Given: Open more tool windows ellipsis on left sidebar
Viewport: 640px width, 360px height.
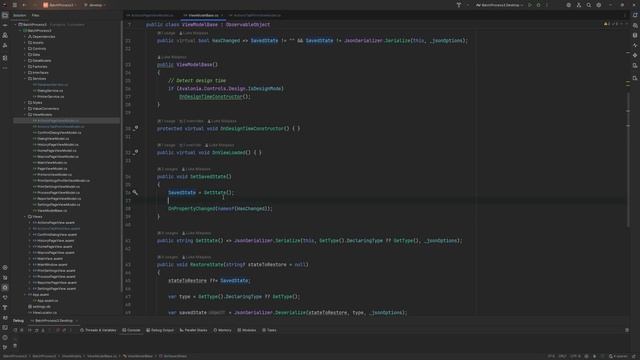Looking at the screenshot, I should pos(5,68).
